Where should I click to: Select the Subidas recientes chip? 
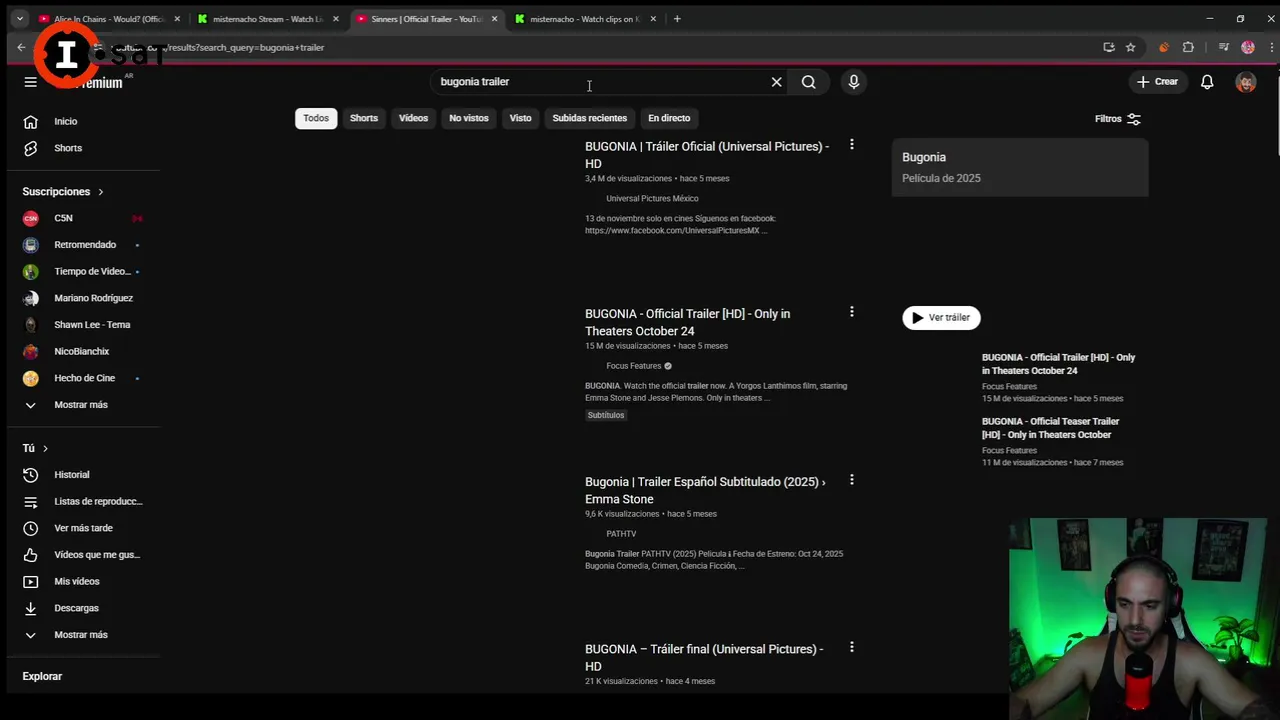coord(590,118)
